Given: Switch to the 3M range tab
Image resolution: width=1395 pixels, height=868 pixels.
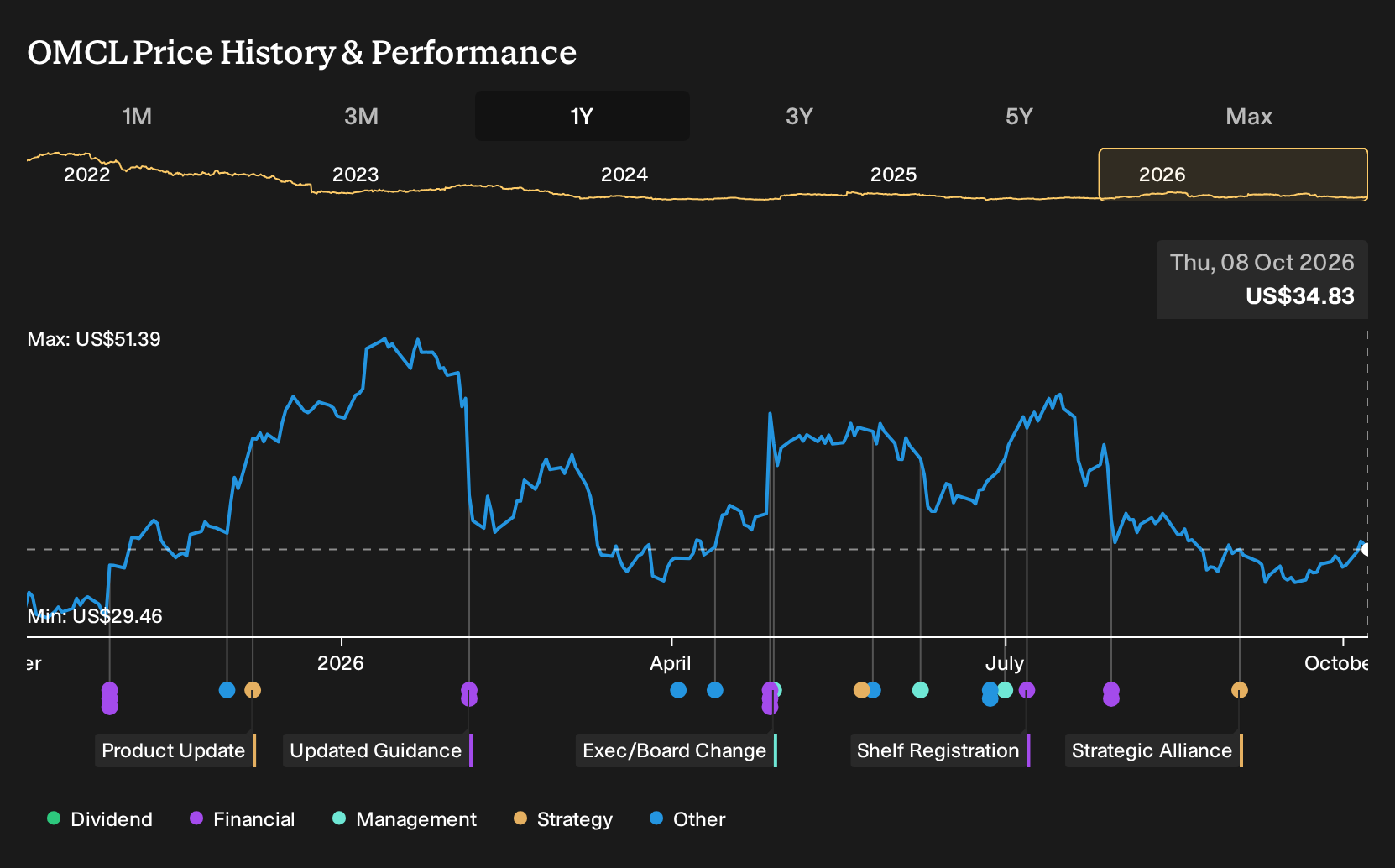Looking at the screenshot, I should 361,116.
